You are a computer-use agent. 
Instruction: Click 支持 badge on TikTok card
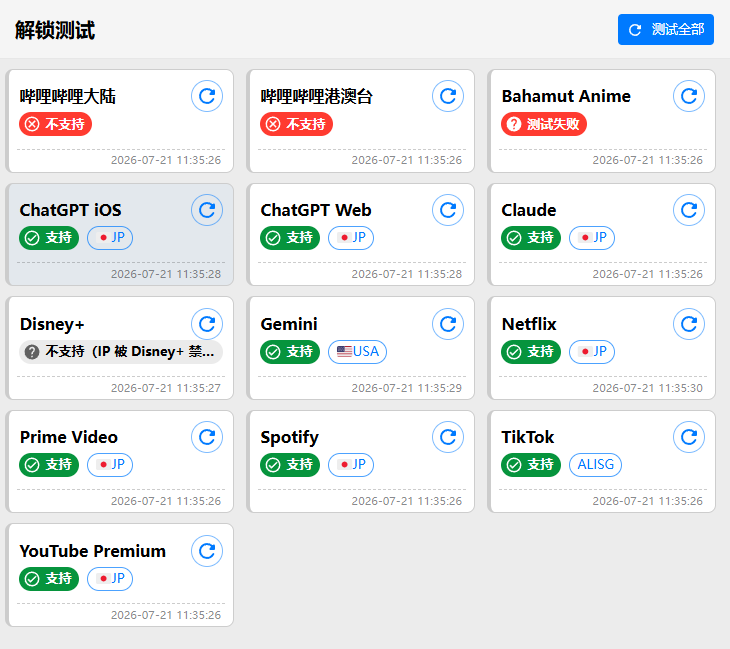click(531, 465)
